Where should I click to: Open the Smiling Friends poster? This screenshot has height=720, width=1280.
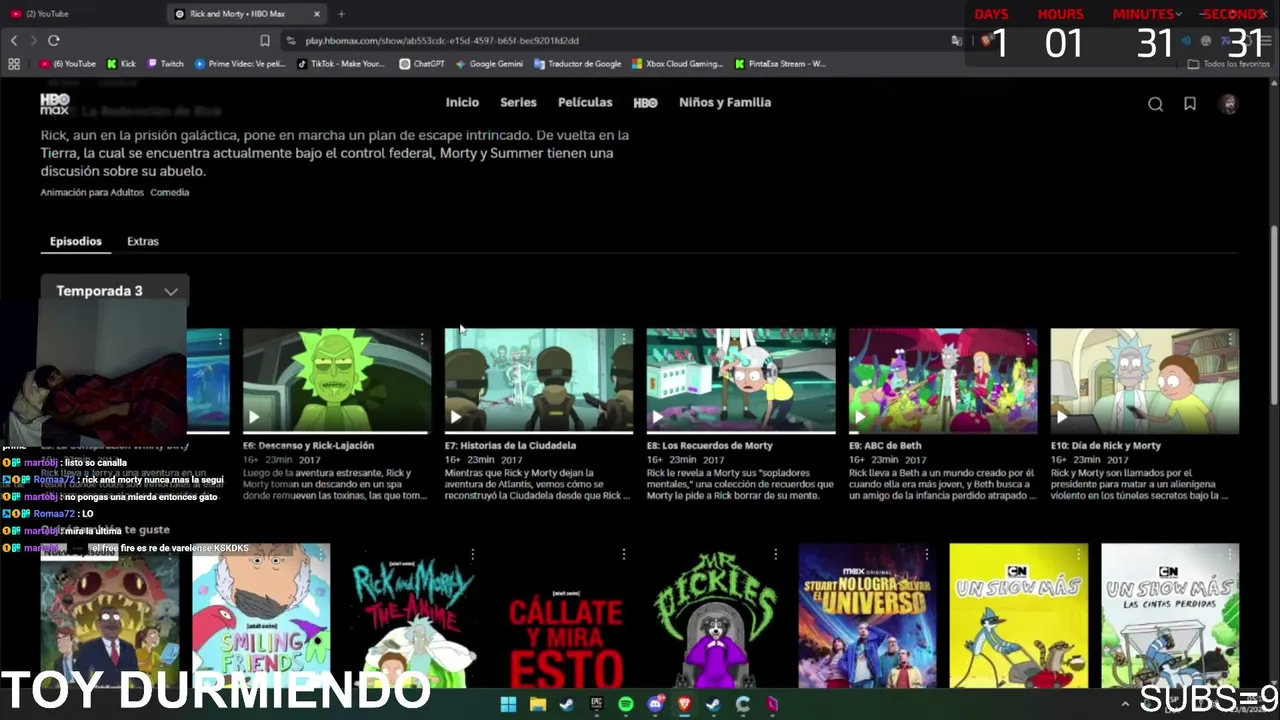[261, 616]
